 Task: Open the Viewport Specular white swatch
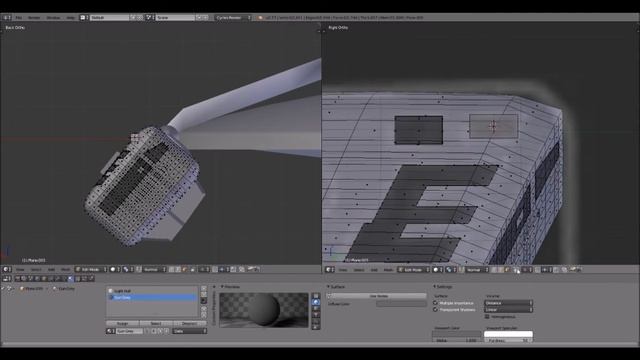coord(508,334)
